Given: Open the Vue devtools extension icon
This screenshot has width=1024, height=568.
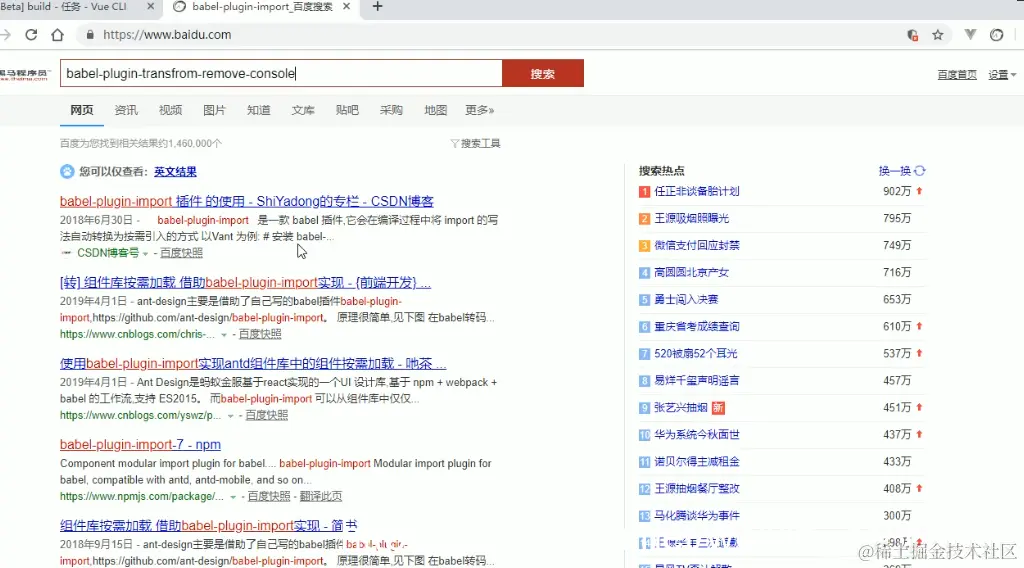Looking at the screenshot, I should pos(970,35).
